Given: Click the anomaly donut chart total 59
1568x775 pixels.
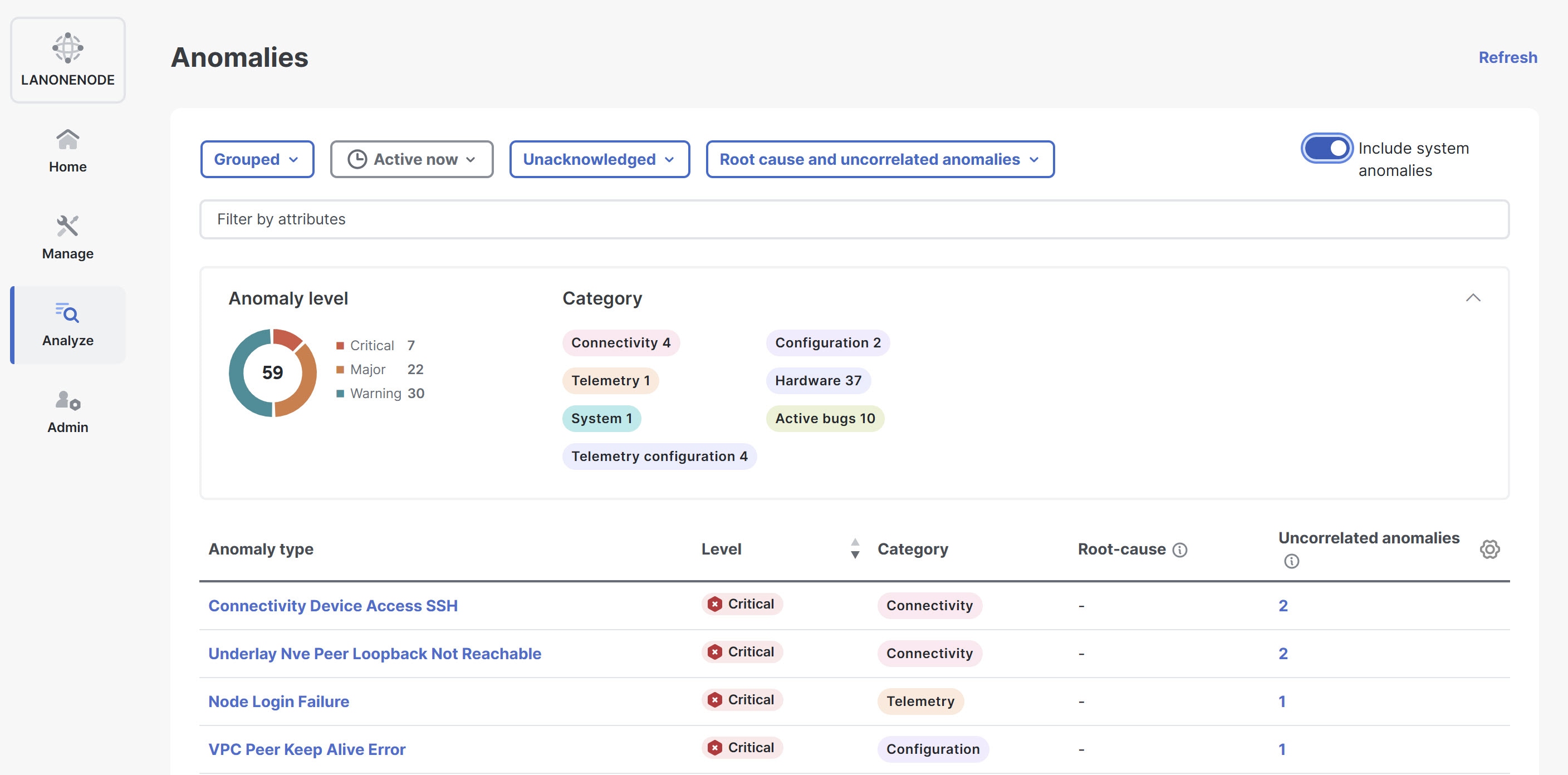Looking at the screenshot, I should (272, 372).
